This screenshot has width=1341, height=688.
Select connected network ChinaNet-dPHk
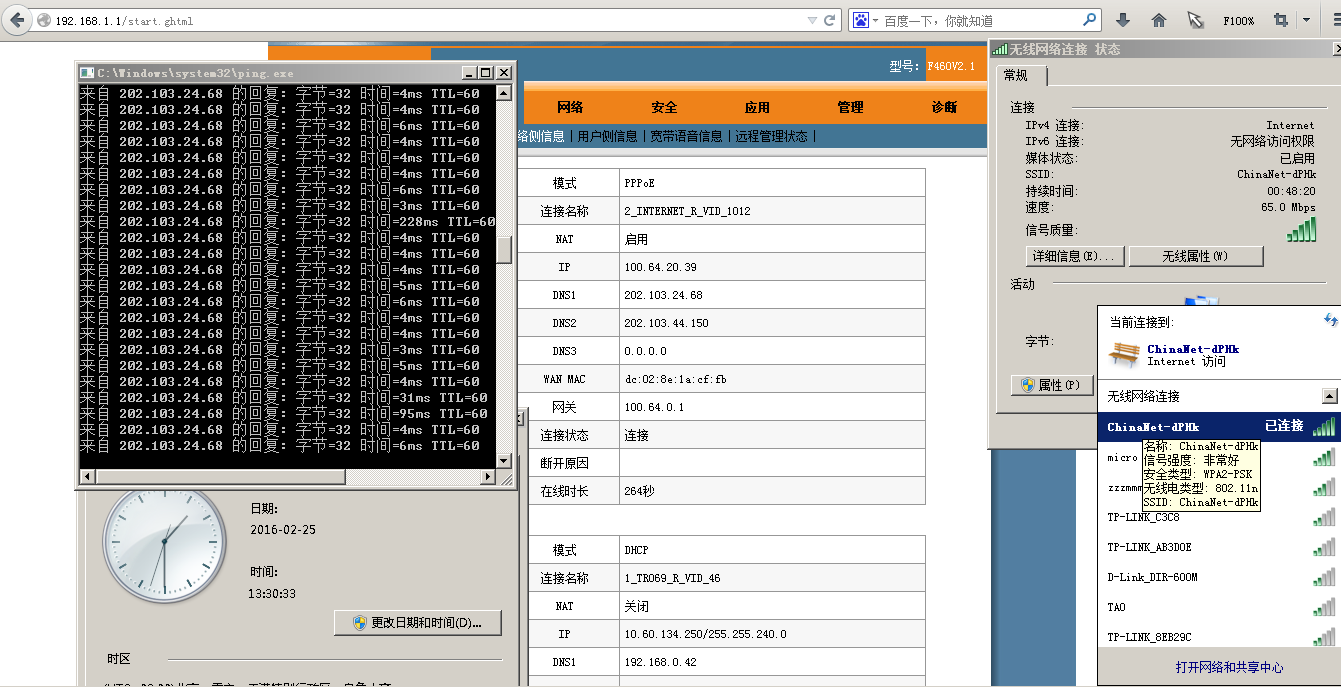pyautogui.click(x=1220, y=427)
